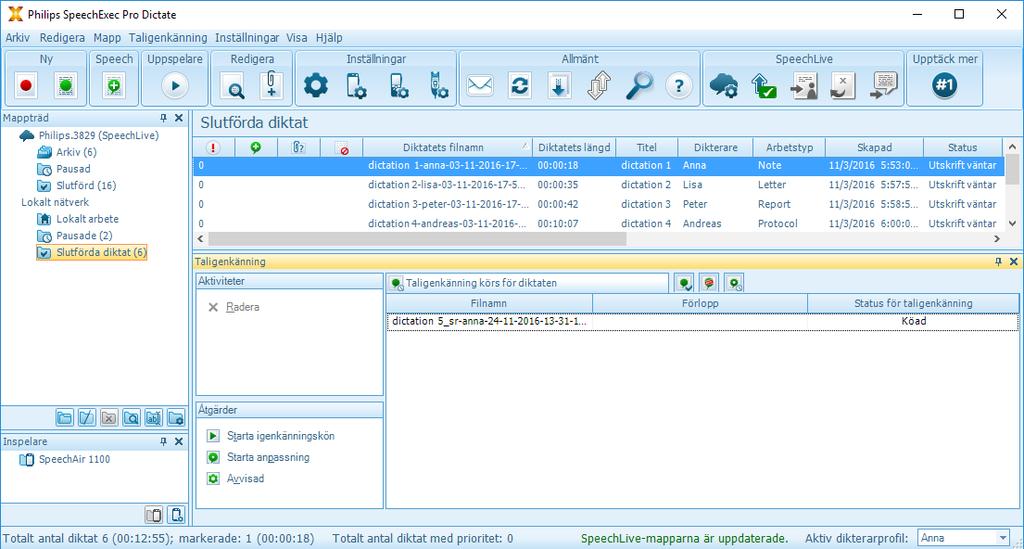This screenshot has height=549, width=1024.
Task: Click the Taligenkänning körs för diktaten field
Action: click(528, 283)
